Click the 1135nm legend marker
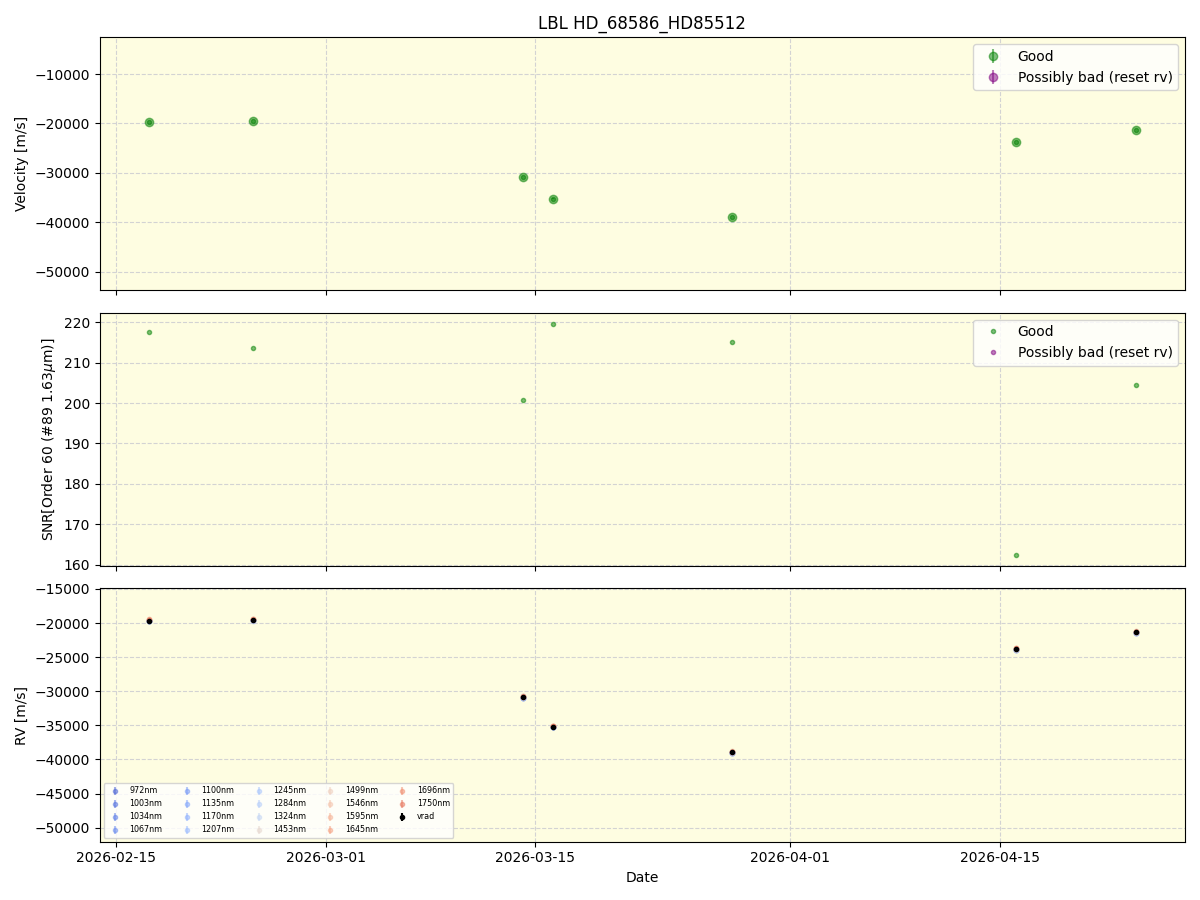The height and width of the screenshot is (900, 1200). point(187,804)
